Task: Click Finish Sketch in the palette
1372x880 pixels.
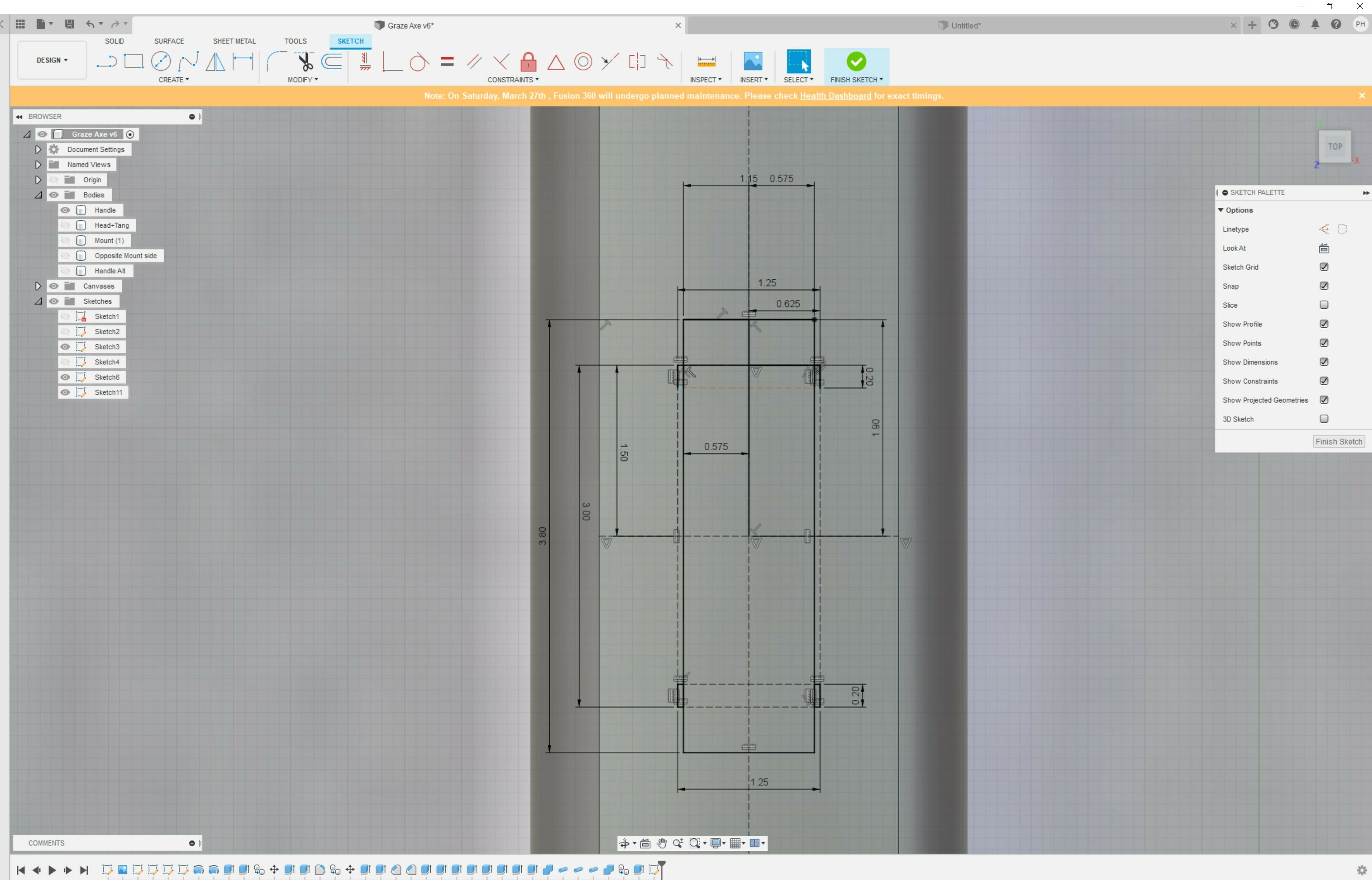Action: tap(1338, 441)
